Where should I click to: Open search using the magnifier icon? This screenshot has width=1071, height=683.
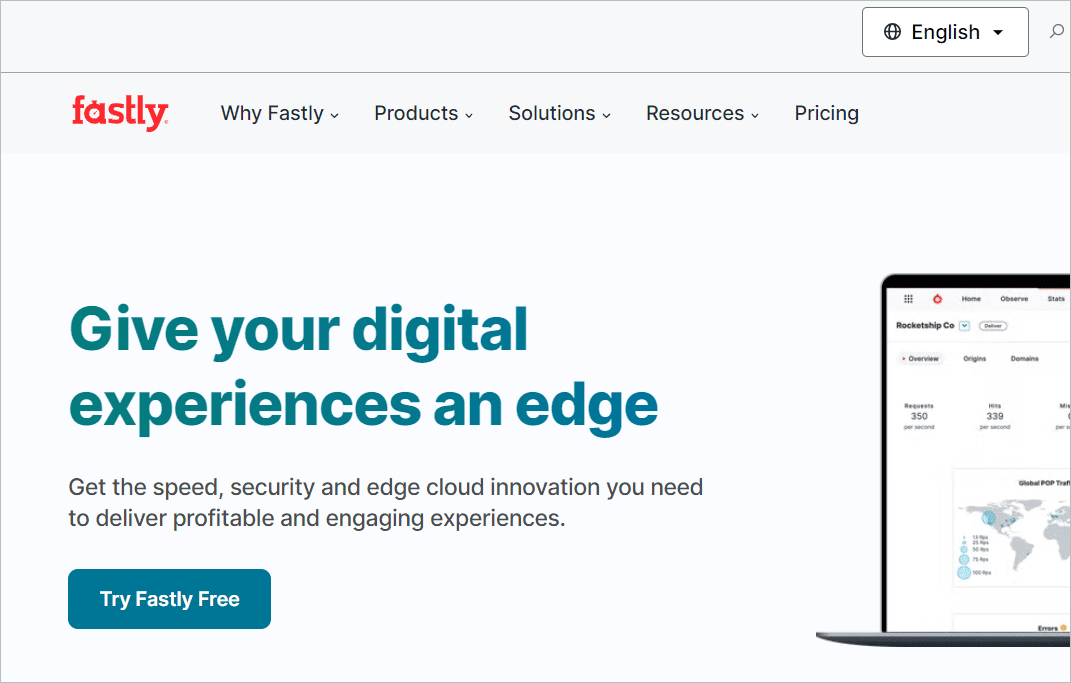click(x=1056, y=31)
